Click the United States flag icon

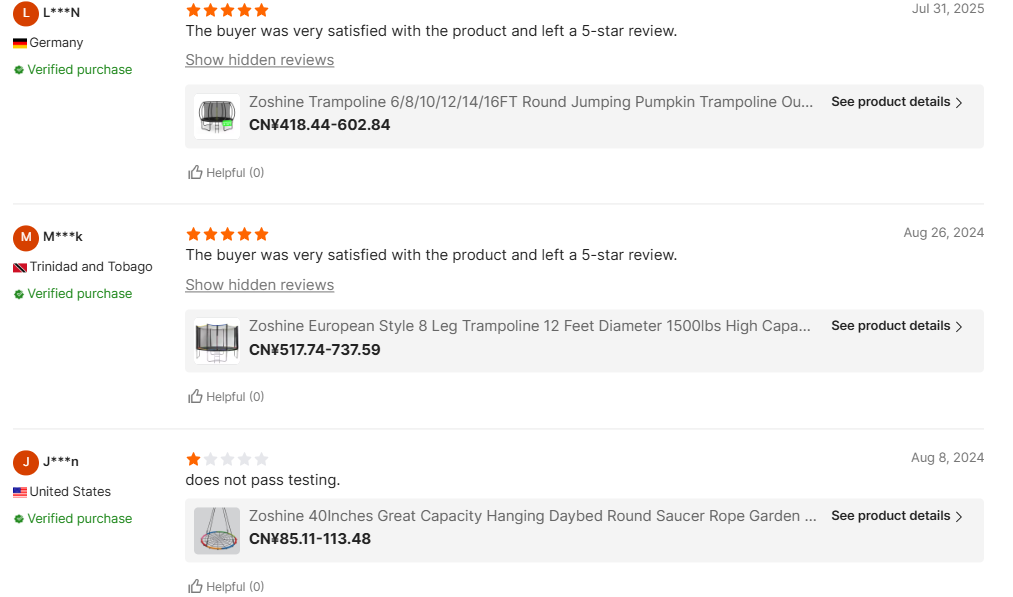tap(20, 492)
